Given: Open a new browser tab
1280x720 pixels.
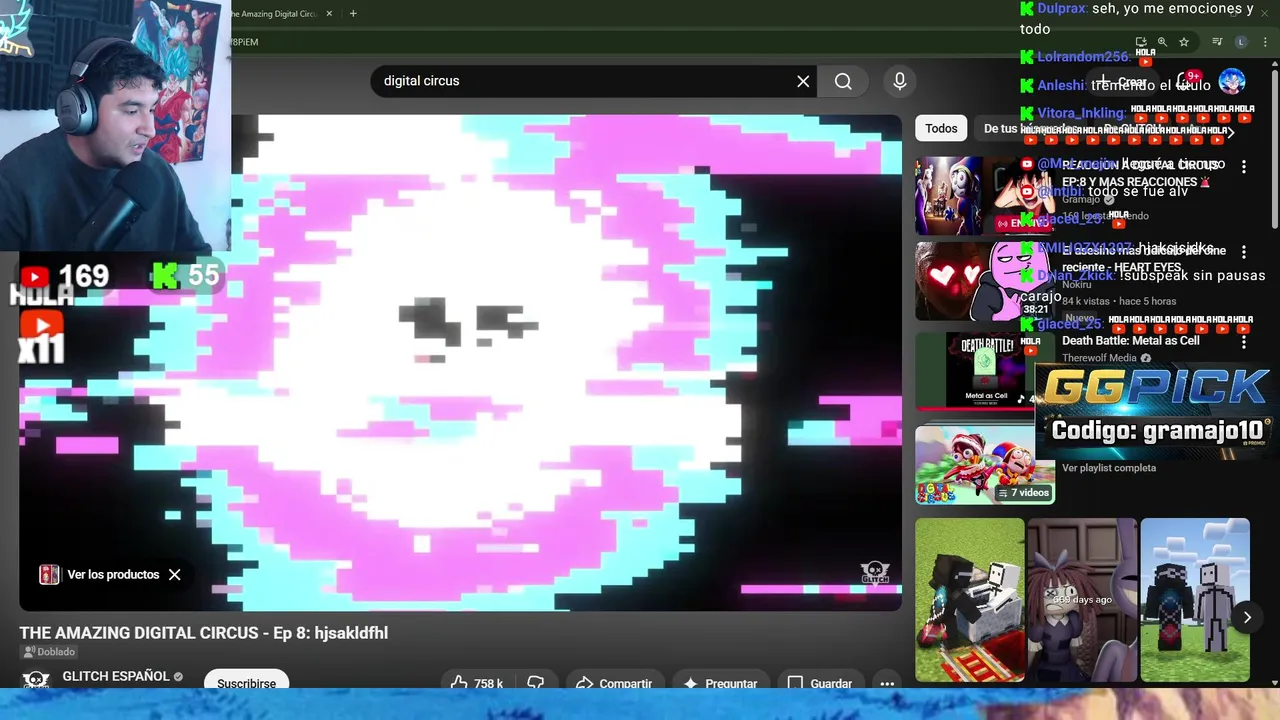Looking at the screenshot, I should pos(353,14).
